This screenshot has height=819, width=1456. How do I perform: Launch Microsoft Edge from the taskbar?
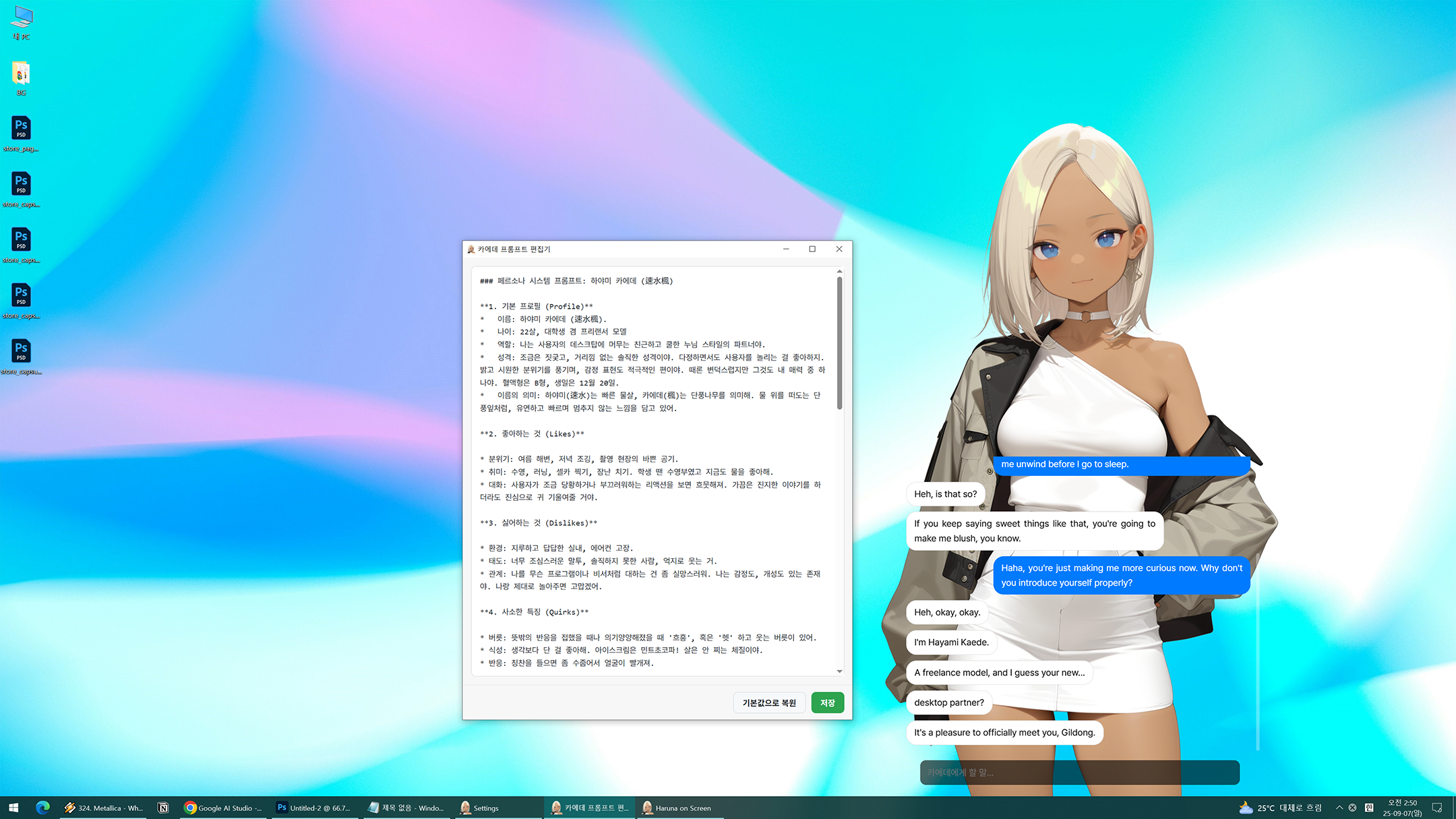pos(42,808)
